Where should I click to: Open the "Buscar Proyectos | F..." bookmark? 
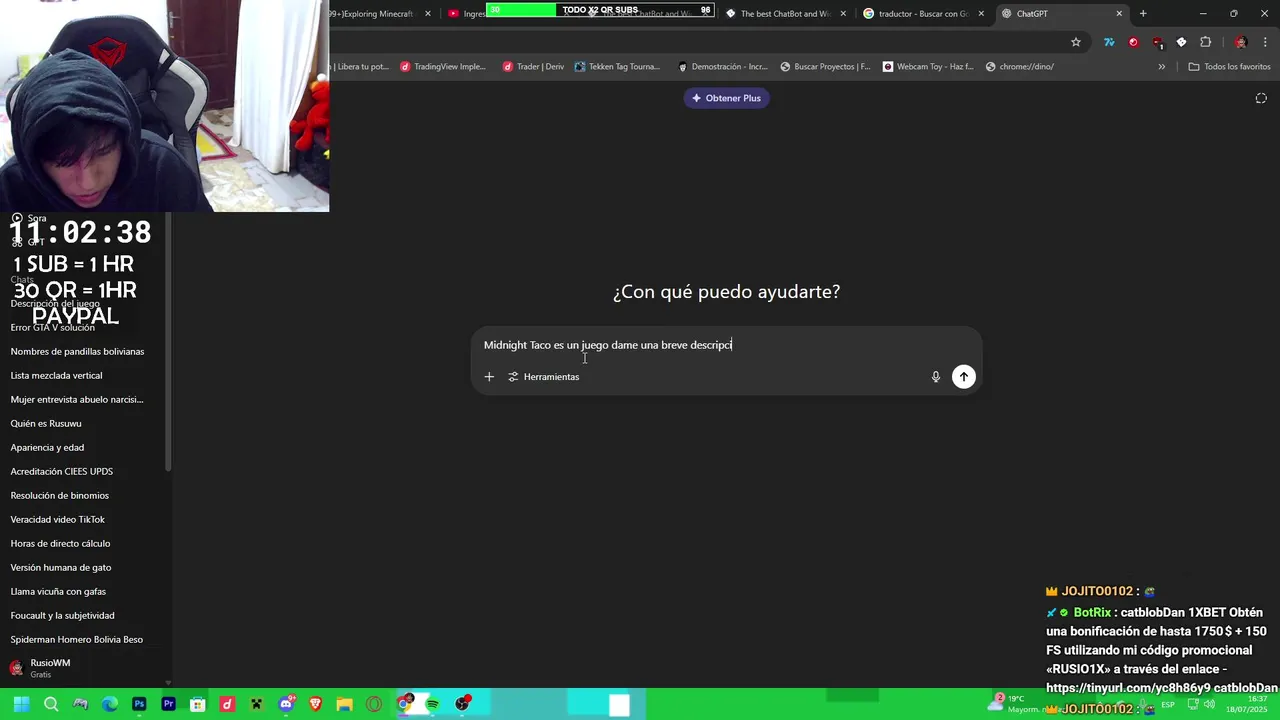point(826,67)
